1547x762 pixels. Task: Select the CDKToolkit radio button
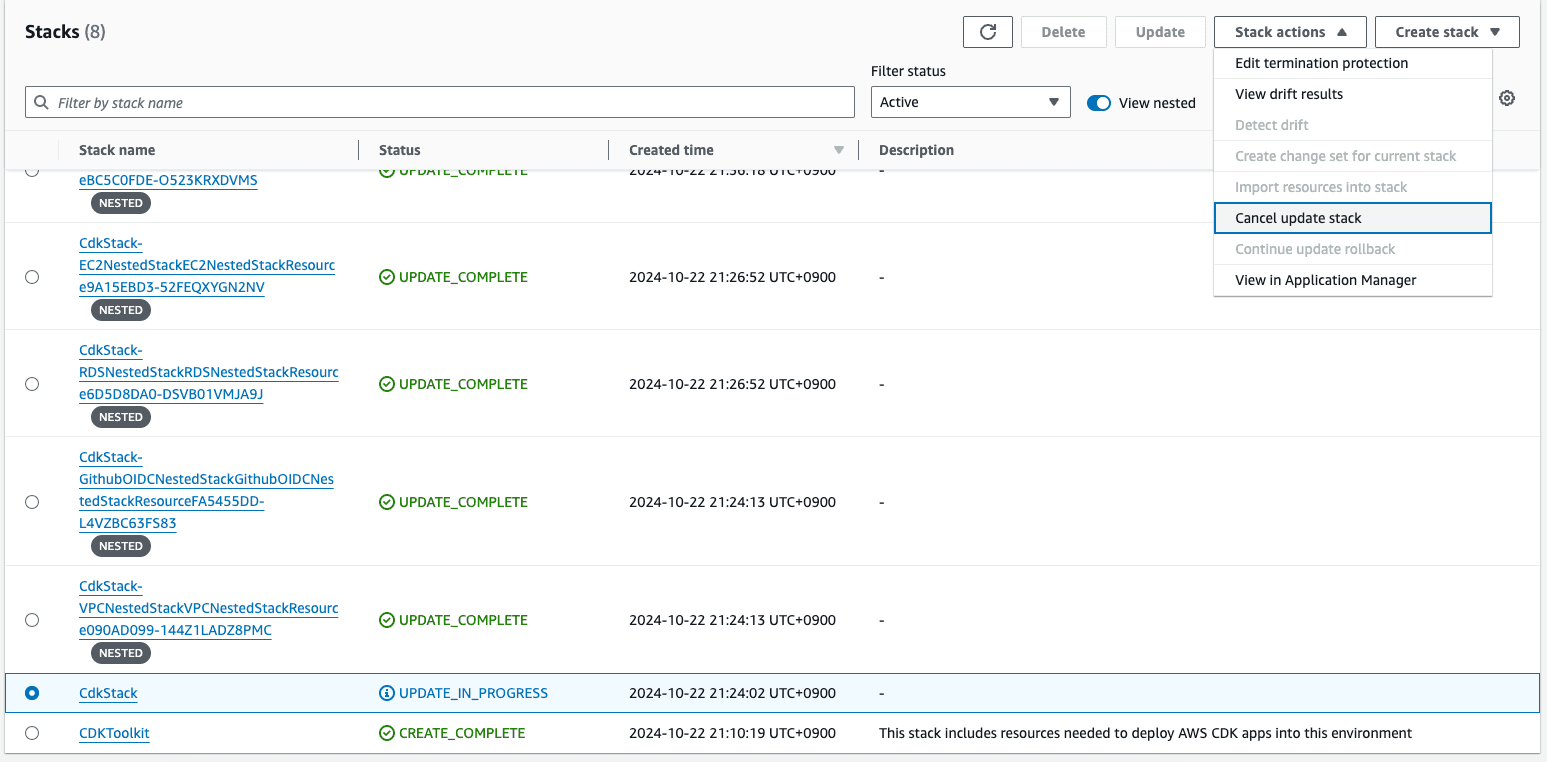pos(32,733)
